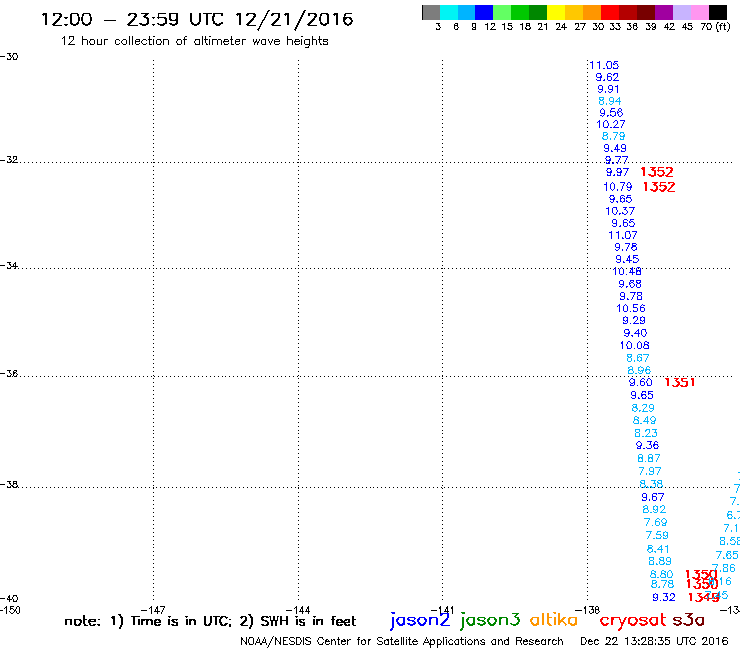Click the red 1351 time label

(x=680, y=382)
